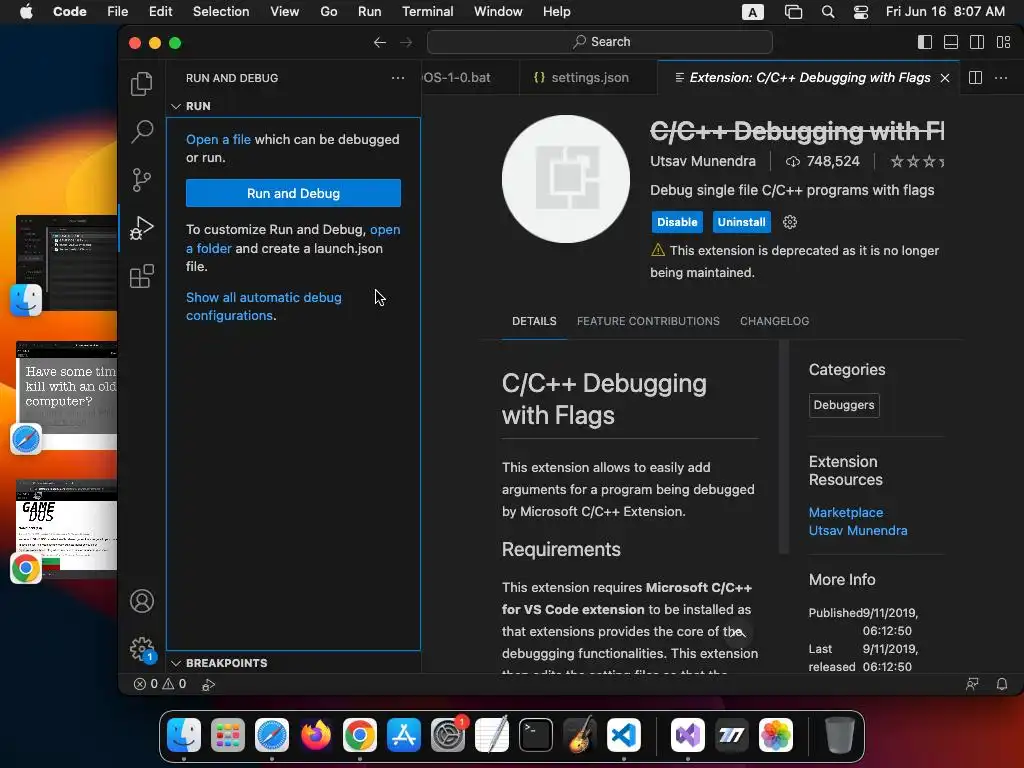Open Terminal from the Dock
The image size is (1024, 768).
(536, 735)
